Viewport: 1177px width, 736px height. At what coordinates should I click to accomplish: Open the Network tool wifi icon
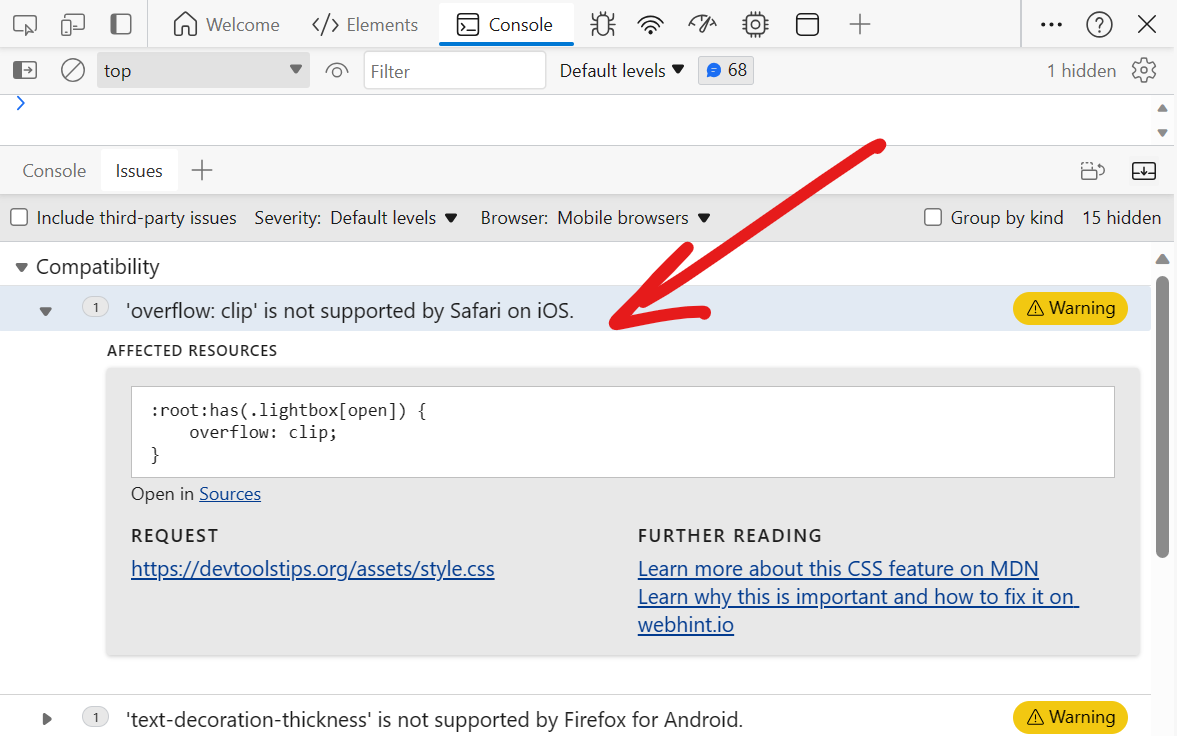(651, 24)
